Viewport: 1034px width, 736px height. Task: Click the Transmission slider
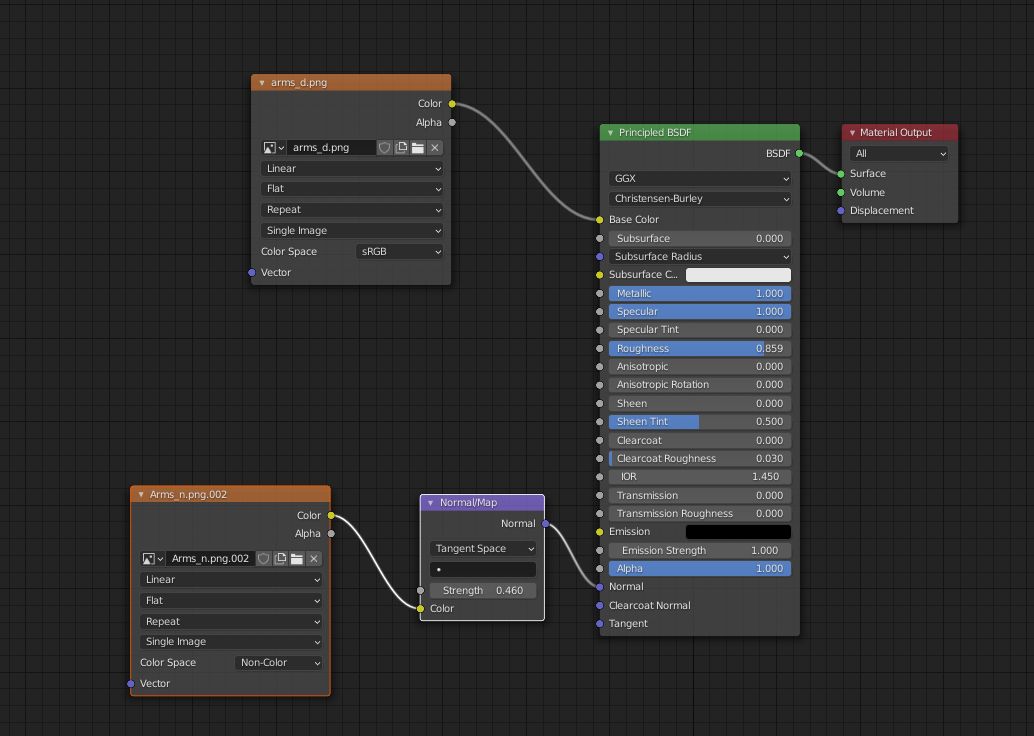click(x=700, y=495)
